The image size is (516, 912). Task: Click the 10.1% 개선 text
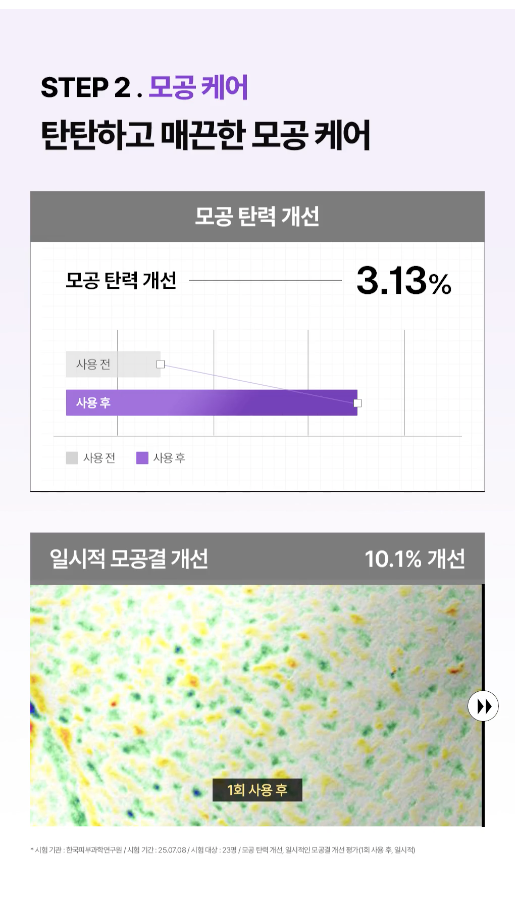(415, 559)
